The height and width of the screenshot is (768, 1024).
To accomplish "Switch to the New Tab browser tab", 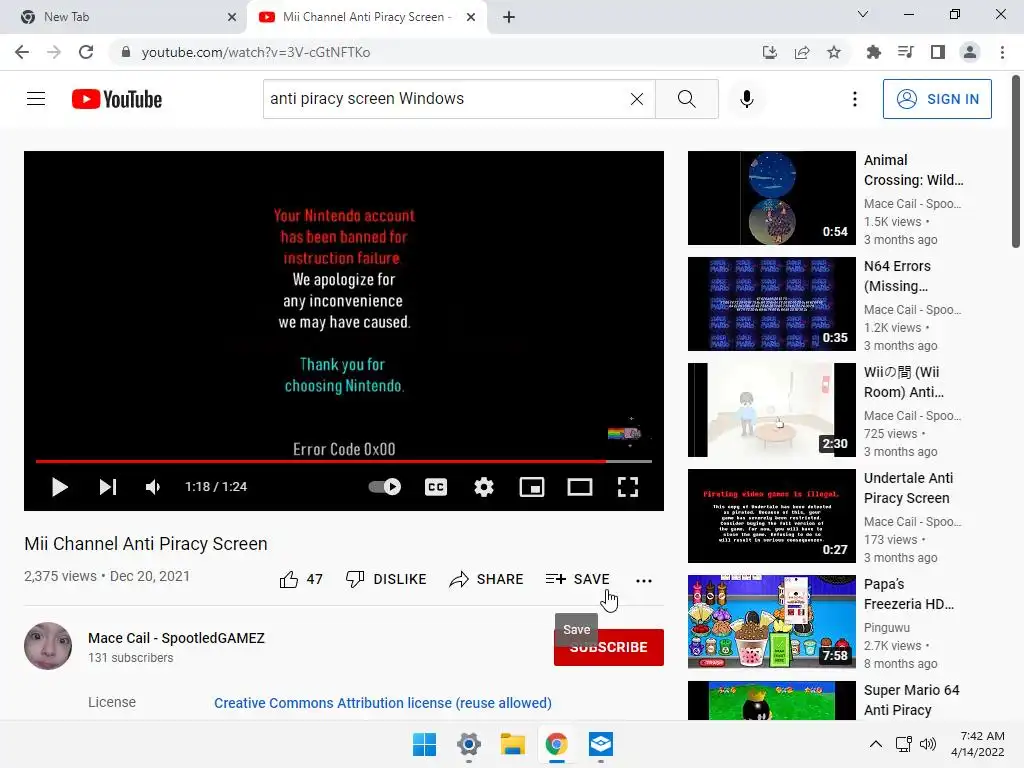I will [123, 17].
